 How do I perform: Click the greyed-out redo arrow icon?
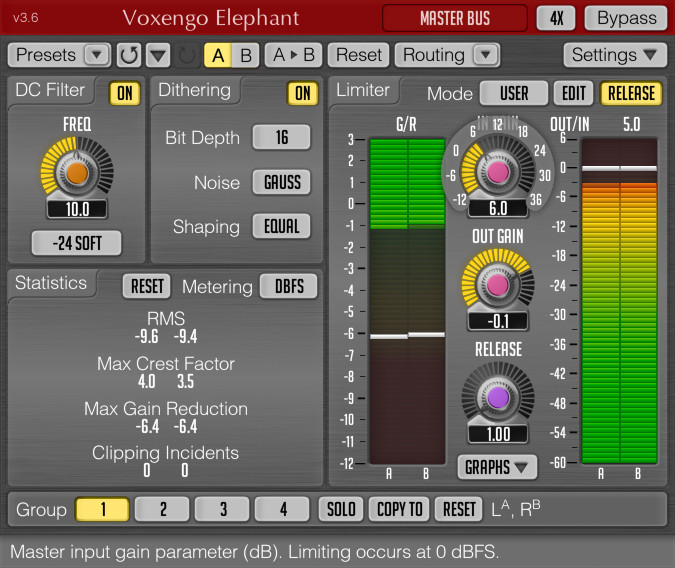[187, 55]
